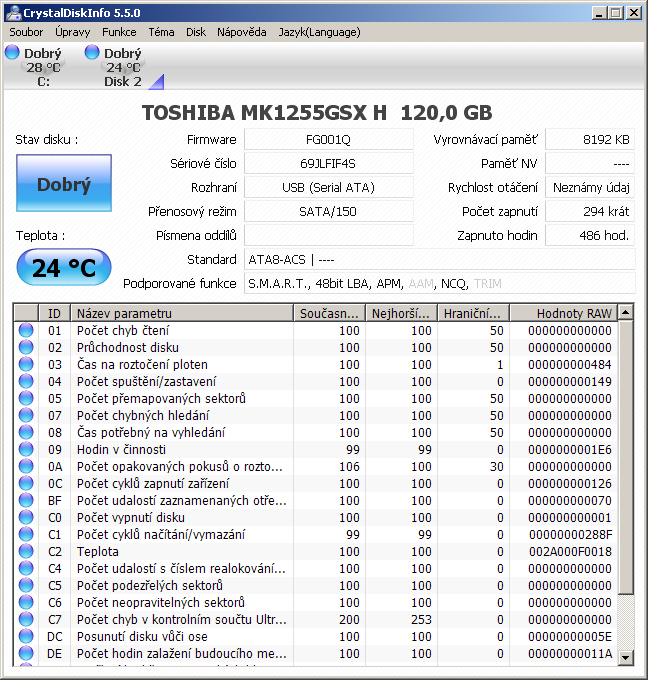Image resolution: width=648 pixels, height=680 pixels.
Task: Open the Nápověda menu
Action: [x=242, y=32]
